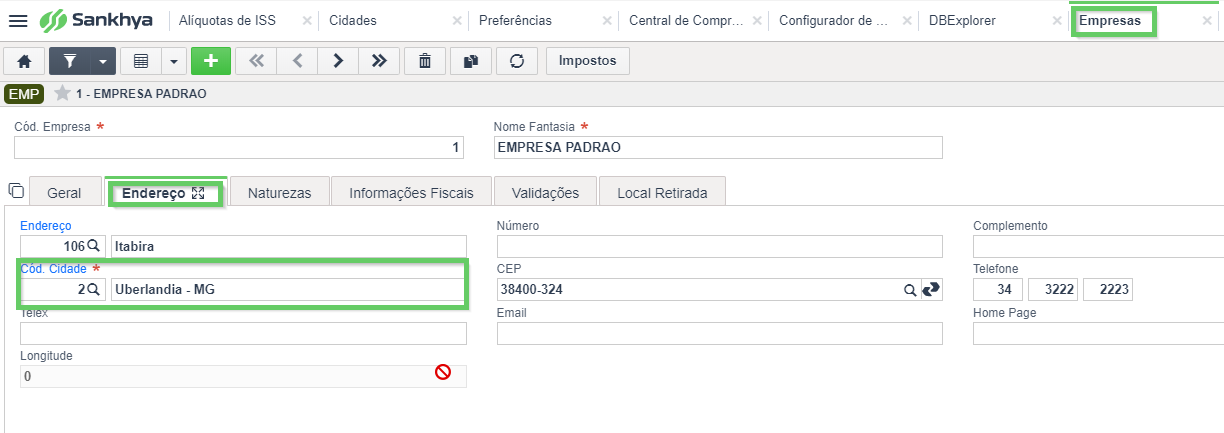
Task: Search Endereço code with magnifier
Action: pyautogui.click(x=94, y=246)
